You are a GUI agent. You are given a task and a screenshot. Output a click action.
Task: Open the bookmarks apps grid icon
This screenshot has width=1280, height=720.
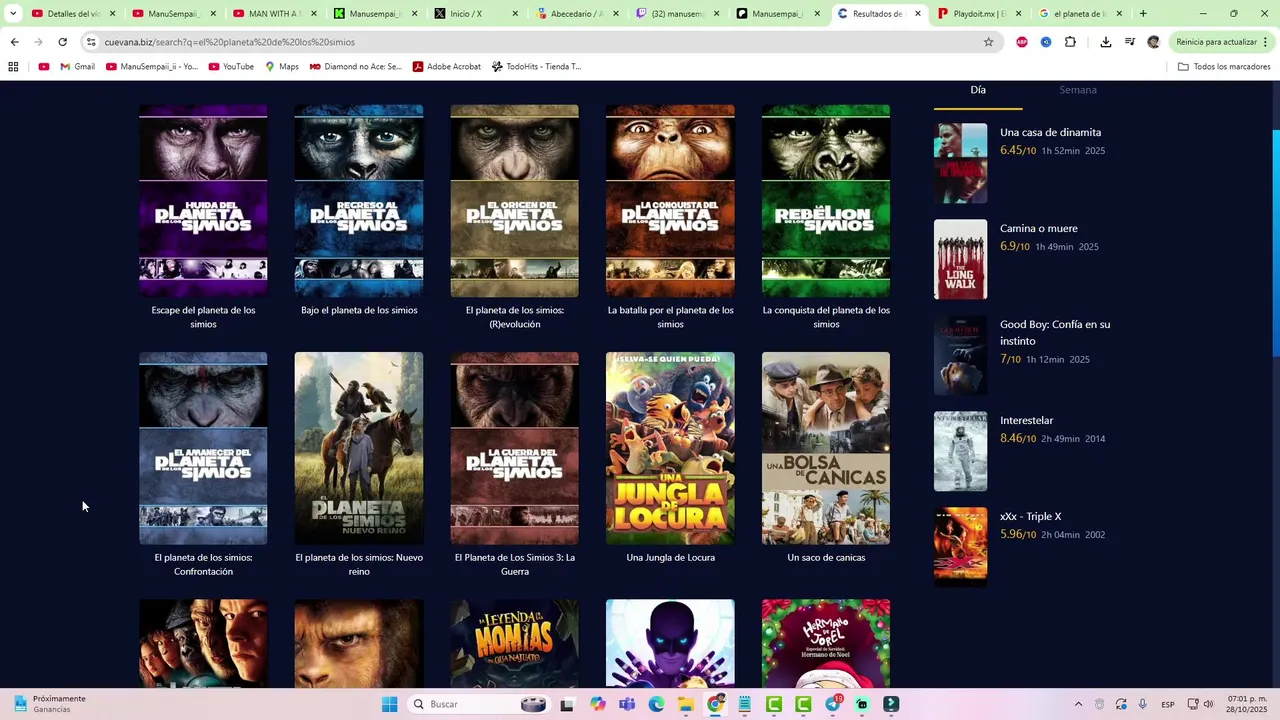(x=13, y=67)
